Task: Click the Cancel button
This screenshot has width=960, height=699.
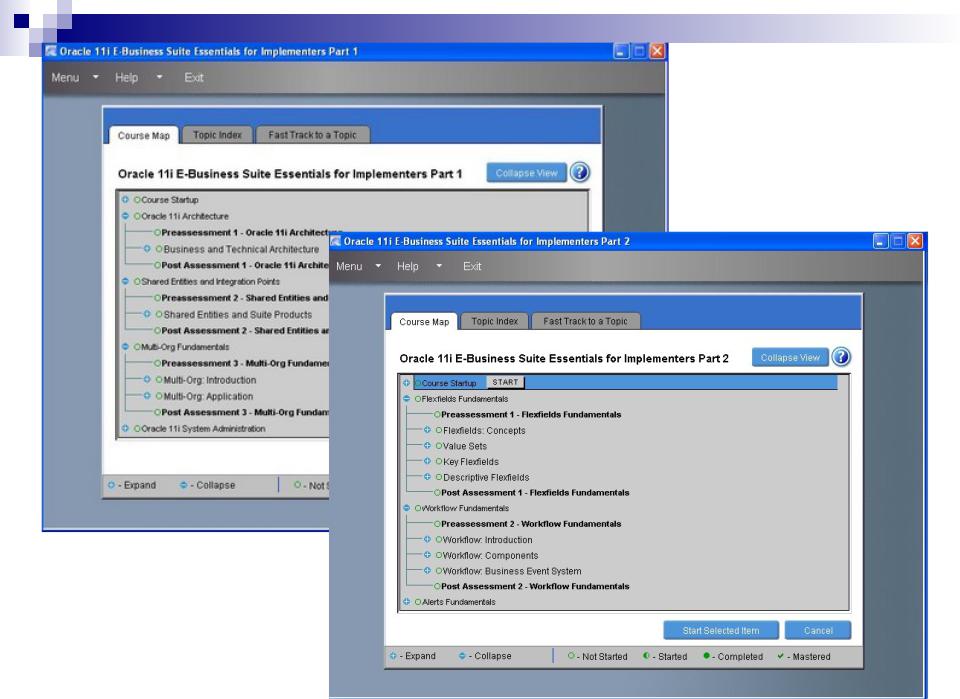Action: click(818, 630)
